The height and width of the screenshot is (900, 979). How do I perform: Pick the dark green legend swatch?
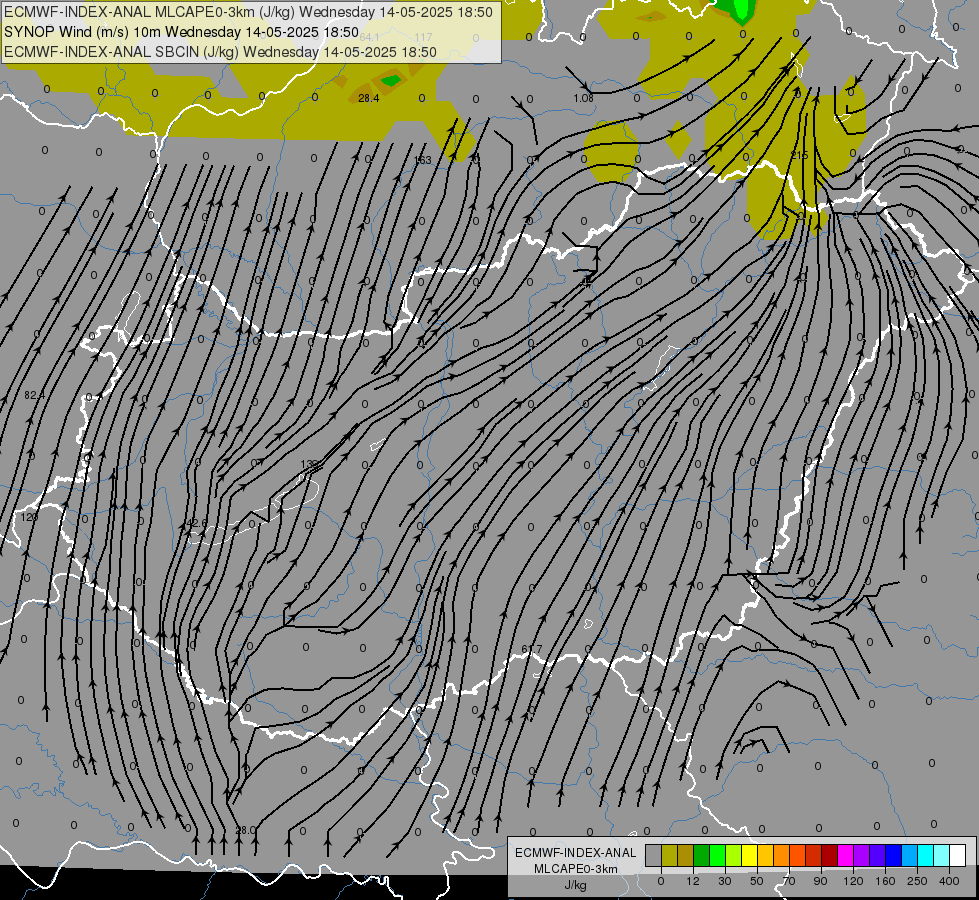tap(702, 855)
